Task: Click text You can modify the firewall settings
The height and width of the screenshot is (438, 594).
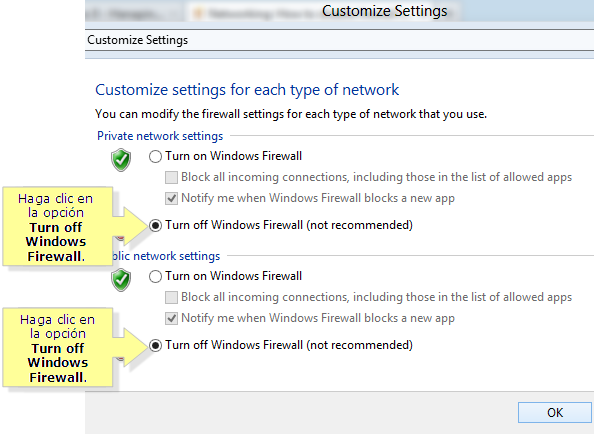Action: point(291,114)
